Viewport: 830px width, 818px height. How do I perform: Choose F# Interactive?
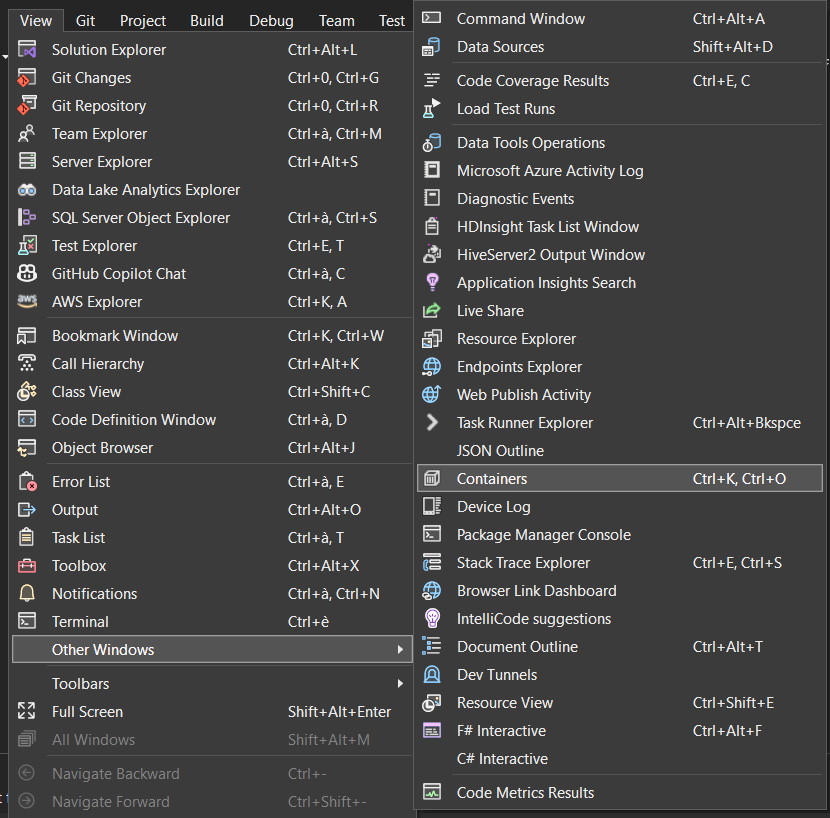point(619,731)
